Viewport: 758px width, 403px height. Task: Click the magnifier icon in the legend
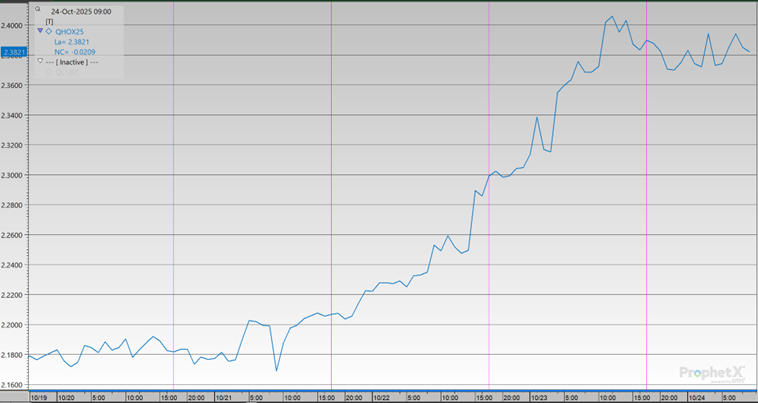[x=40, y=10]
